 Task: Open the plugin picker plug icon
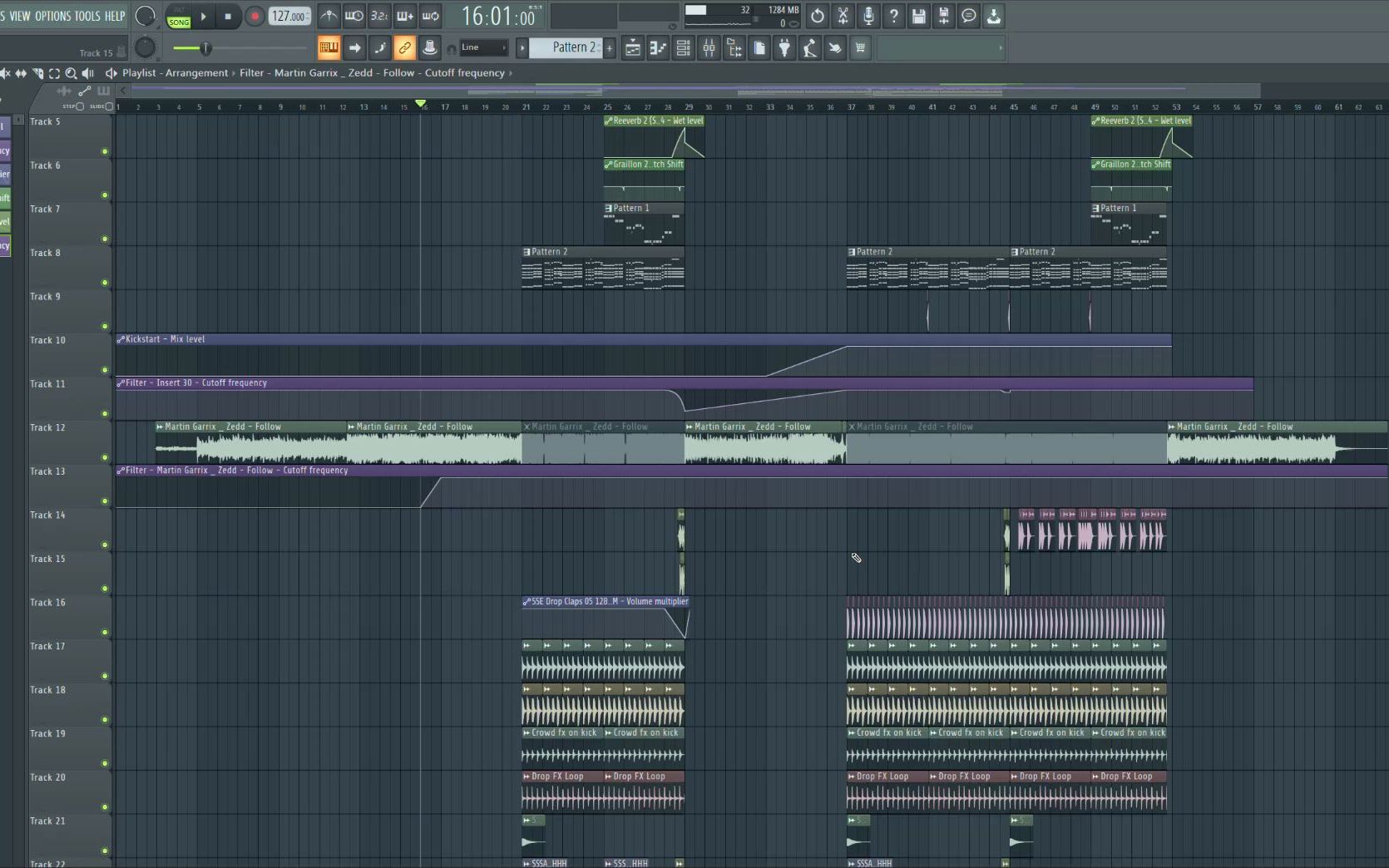pyautogui.click(x=784, y=48)
